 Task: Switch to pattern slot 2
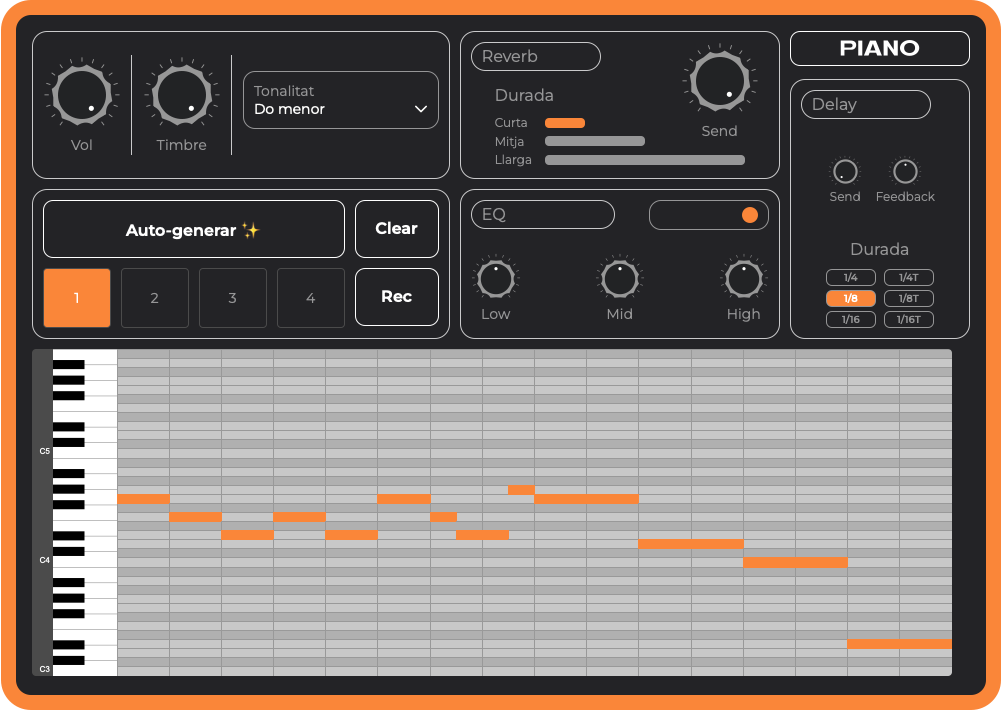coord(154,298)
